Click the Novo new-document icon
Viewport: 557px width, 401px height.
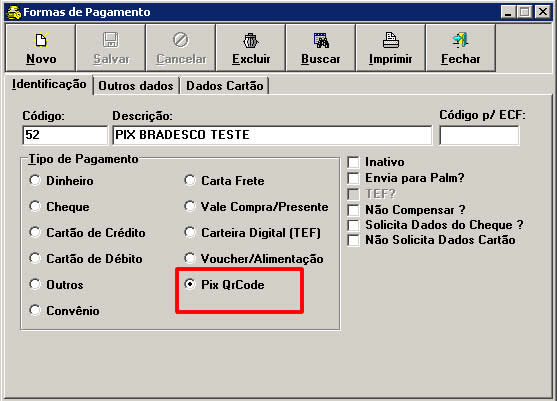(40, 40)
